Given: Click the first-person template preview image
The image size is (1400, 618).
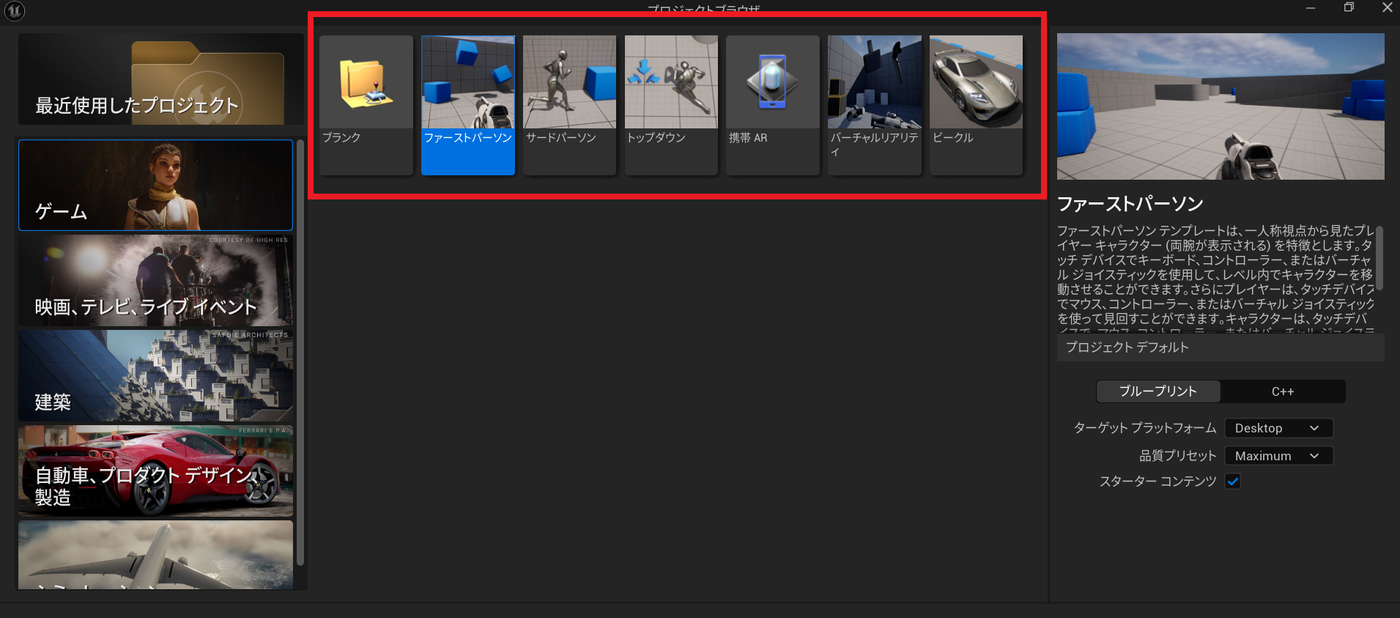Looking at the screenshot, I should pos(1220,106).
